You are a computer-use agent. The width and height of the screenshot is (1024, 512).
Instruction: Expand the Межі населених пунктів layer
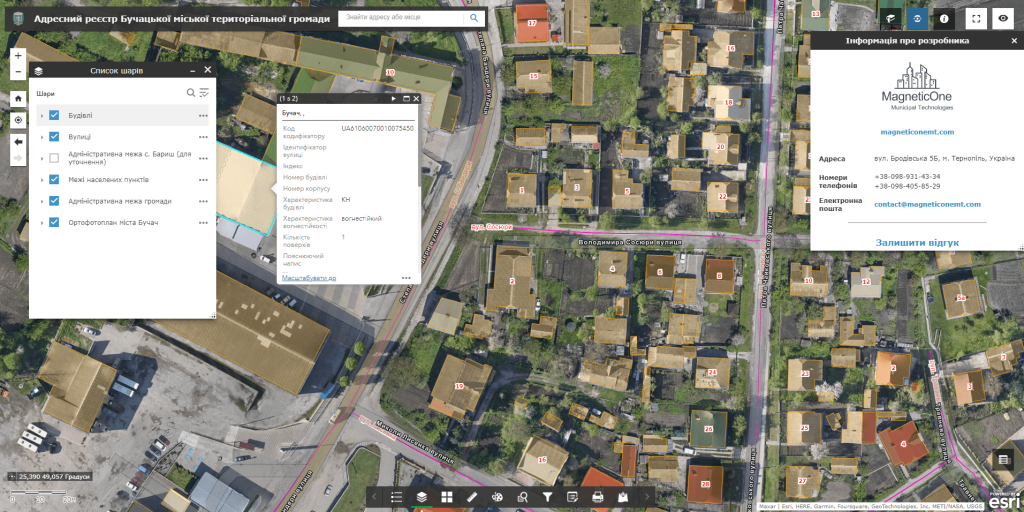click(42, 180)
